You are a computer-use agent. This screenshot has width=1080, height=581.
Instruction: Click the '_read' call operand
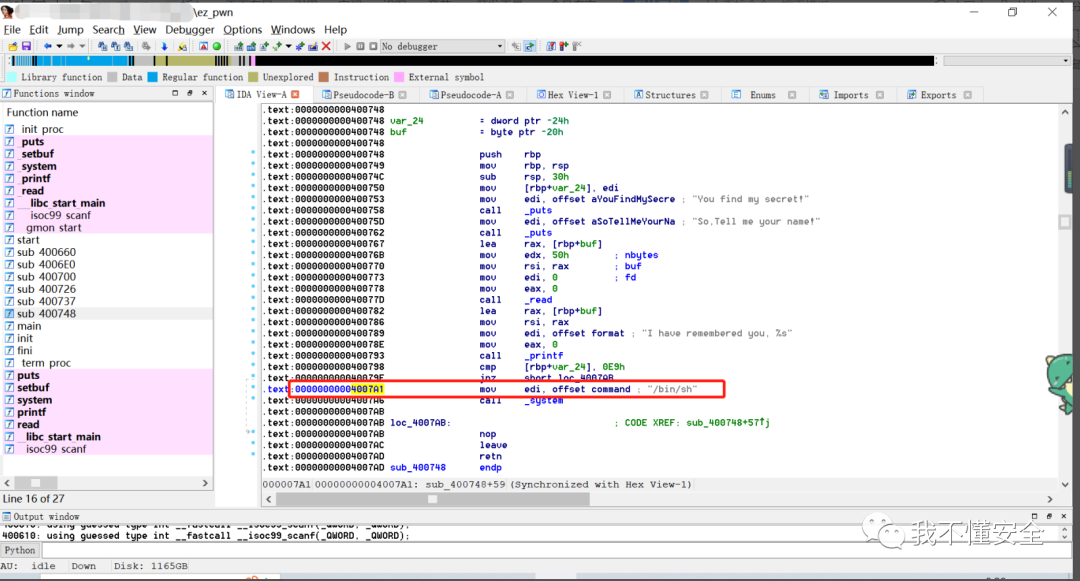point(538,299)
